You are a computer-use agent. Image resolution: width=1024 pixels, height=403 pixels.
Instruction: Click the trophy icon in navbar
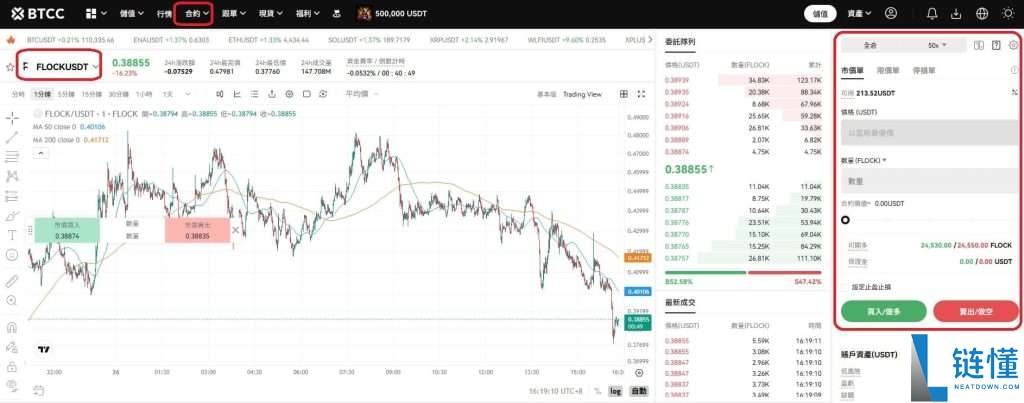[337, 13]
